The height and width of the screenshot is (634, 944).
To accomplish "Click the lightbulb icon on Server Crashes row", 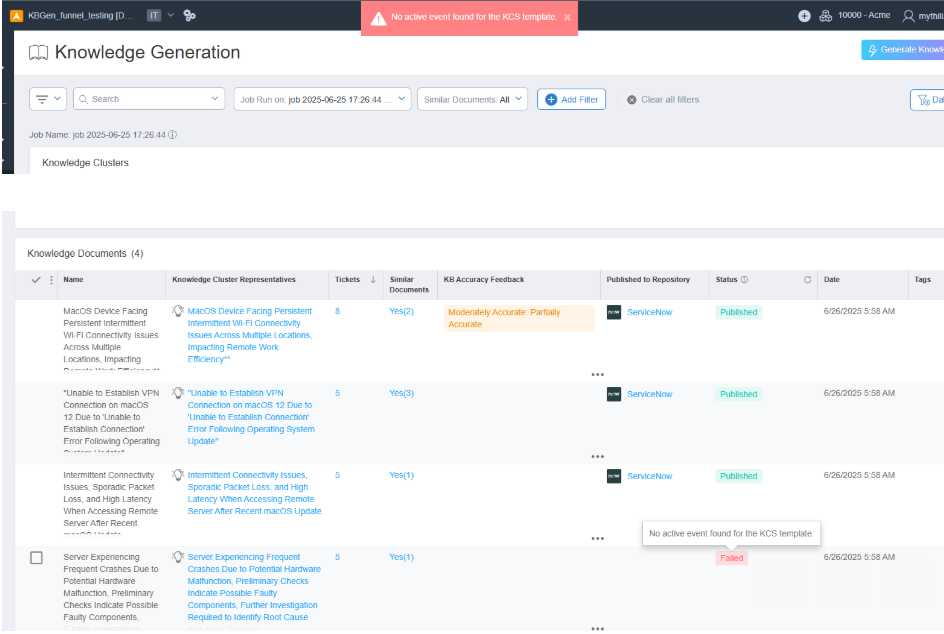I will tap(178, 557).
